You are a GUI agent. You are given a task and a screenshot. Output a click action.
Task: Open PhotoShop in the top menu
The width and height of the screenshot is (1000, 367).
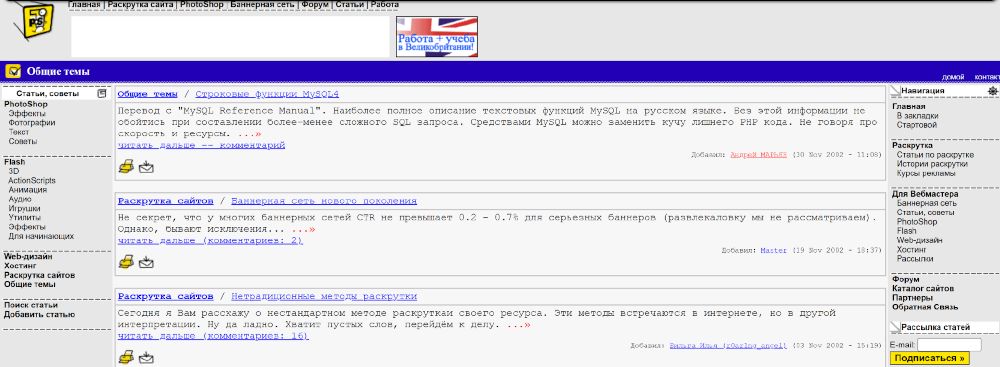(202, 4)
